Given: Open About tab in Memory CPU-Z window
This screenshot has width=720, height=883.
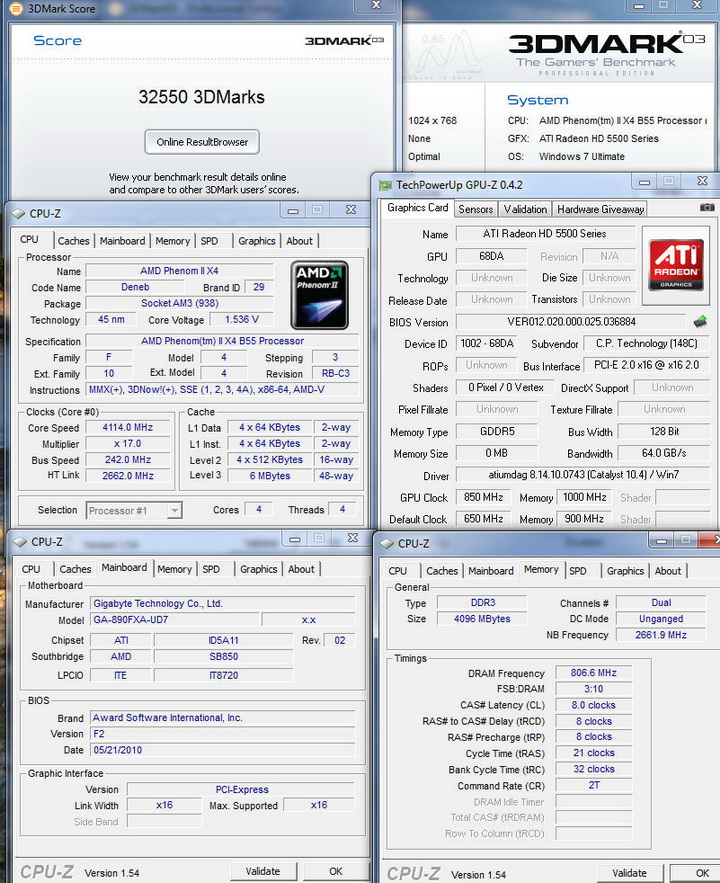Looking at the screenshot, I should 668,571.
